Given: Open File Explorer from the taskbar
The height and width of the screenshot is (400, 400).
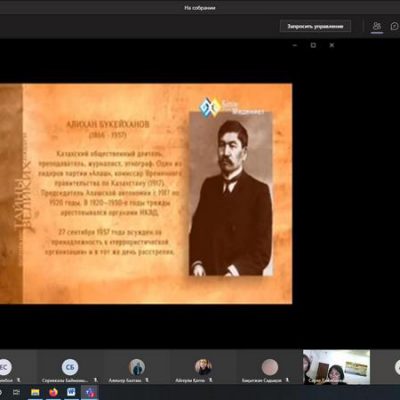Looking at the screenshot, I should click(35, 393).
